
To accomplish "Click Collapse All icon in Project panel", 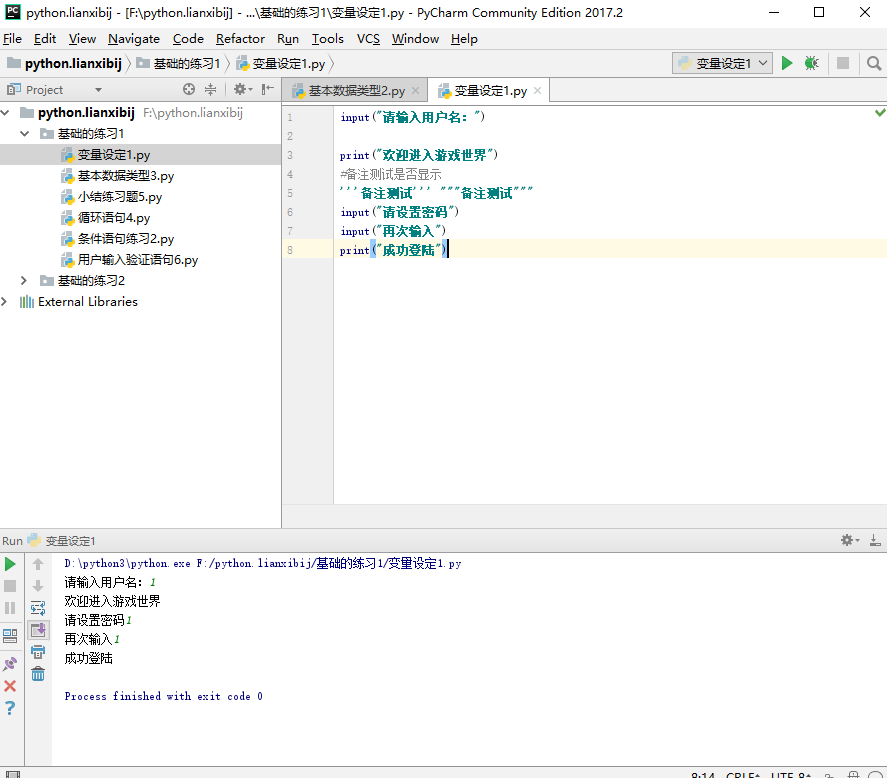I will (x=211, y=90).
